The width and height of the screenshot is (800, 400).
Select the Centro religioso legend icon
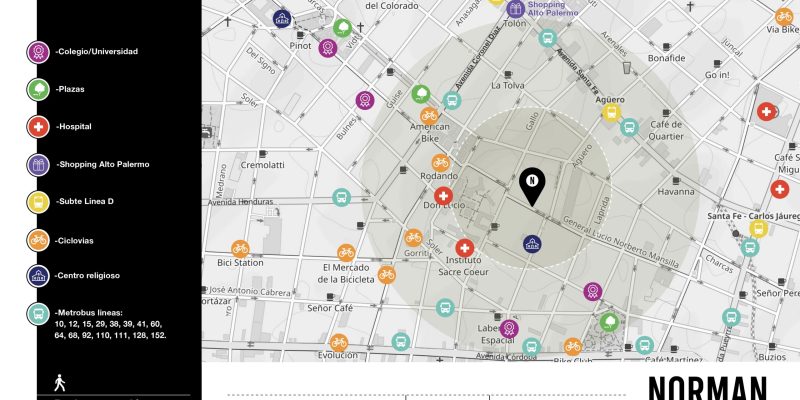[x=37, y=277]
